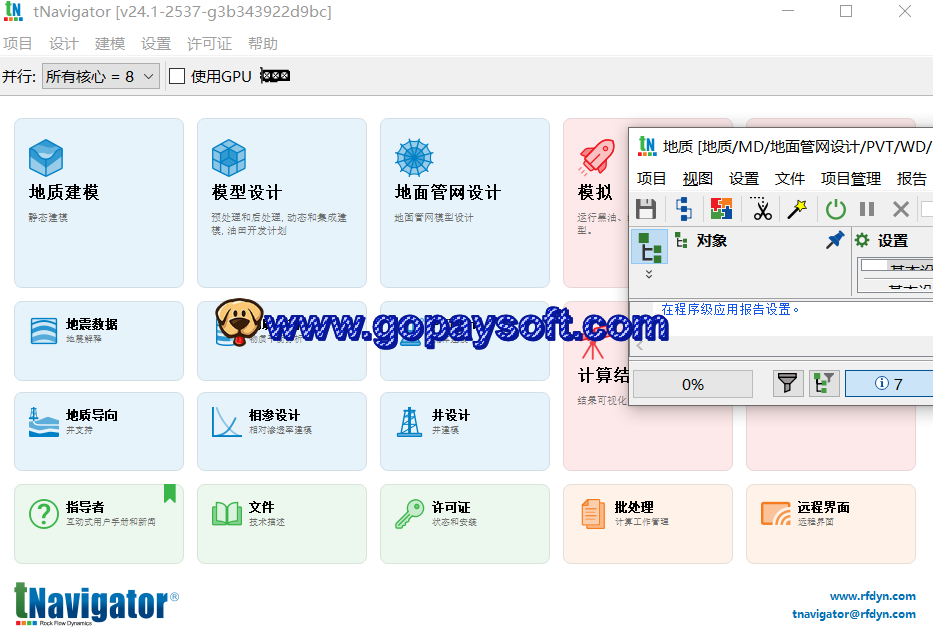Click the tnavigator@rfdyn.com email link
The width and height of the screenshot is (933, 644).
(854, 614)
